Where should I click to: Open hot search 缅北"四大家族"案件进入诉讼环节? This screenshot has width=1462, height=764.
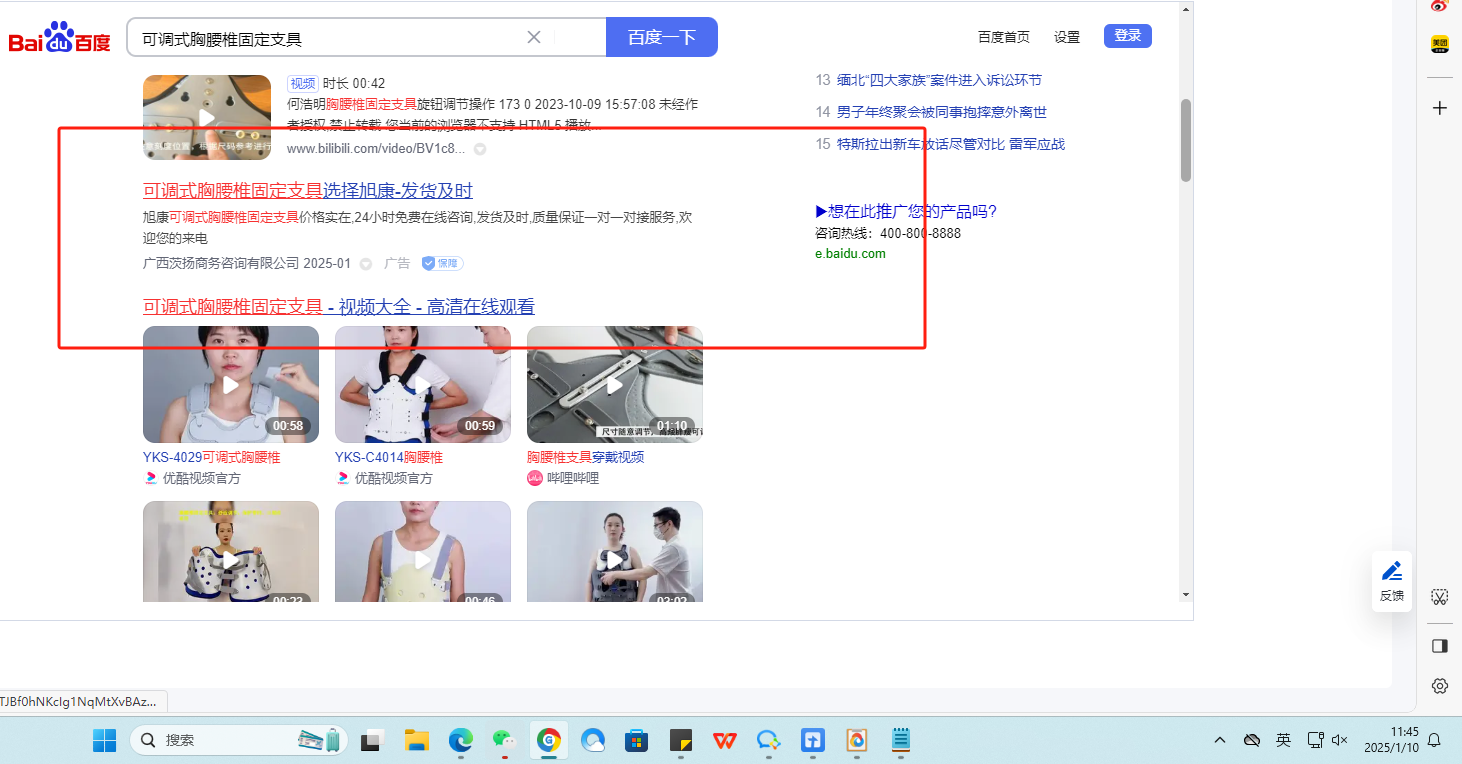pyautogui.click(x=939, y=80)
